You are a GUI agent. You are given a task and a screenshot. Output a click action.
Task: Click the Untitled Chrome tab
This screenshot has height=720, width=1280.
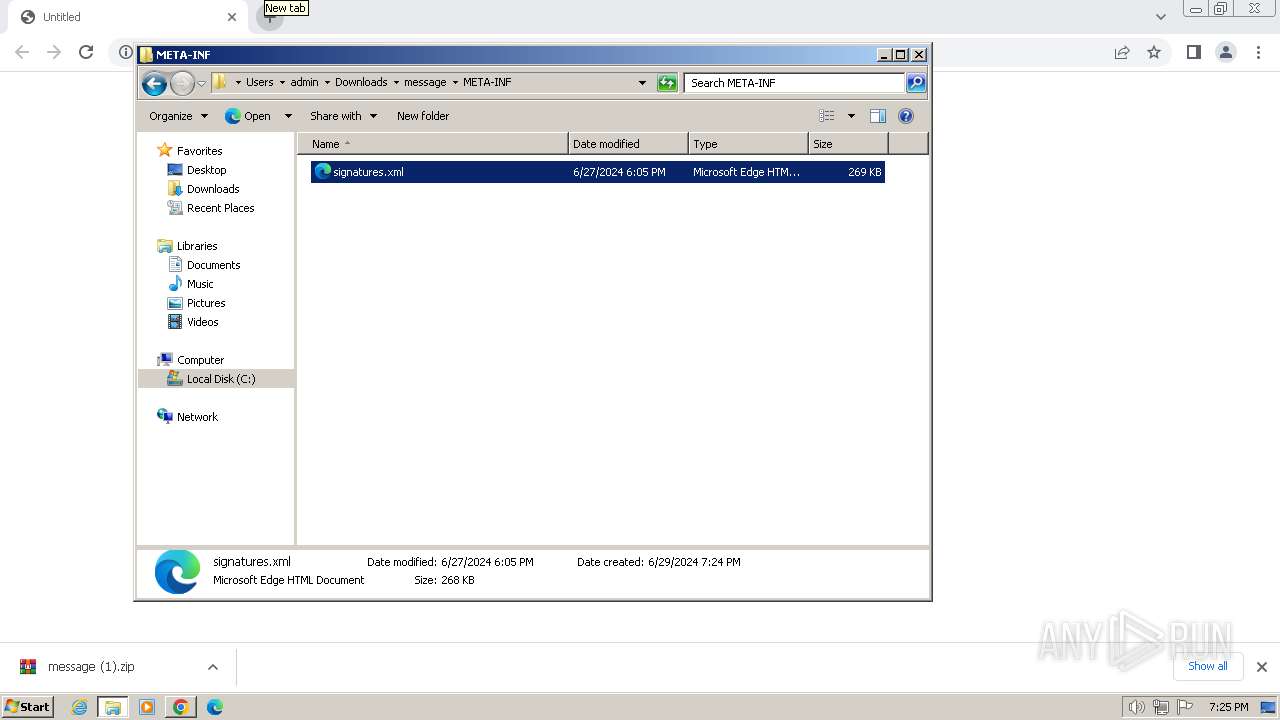(128, 17)
